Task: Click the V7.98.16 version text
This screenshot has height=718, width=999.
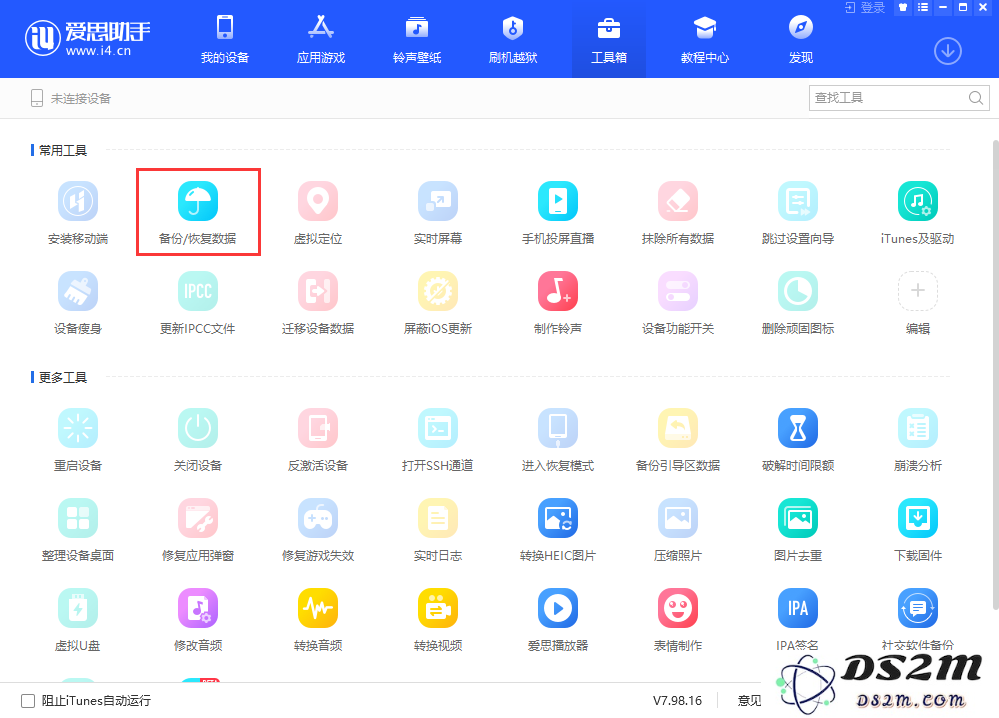Action: pyautogui.click(x=677, y=701)
